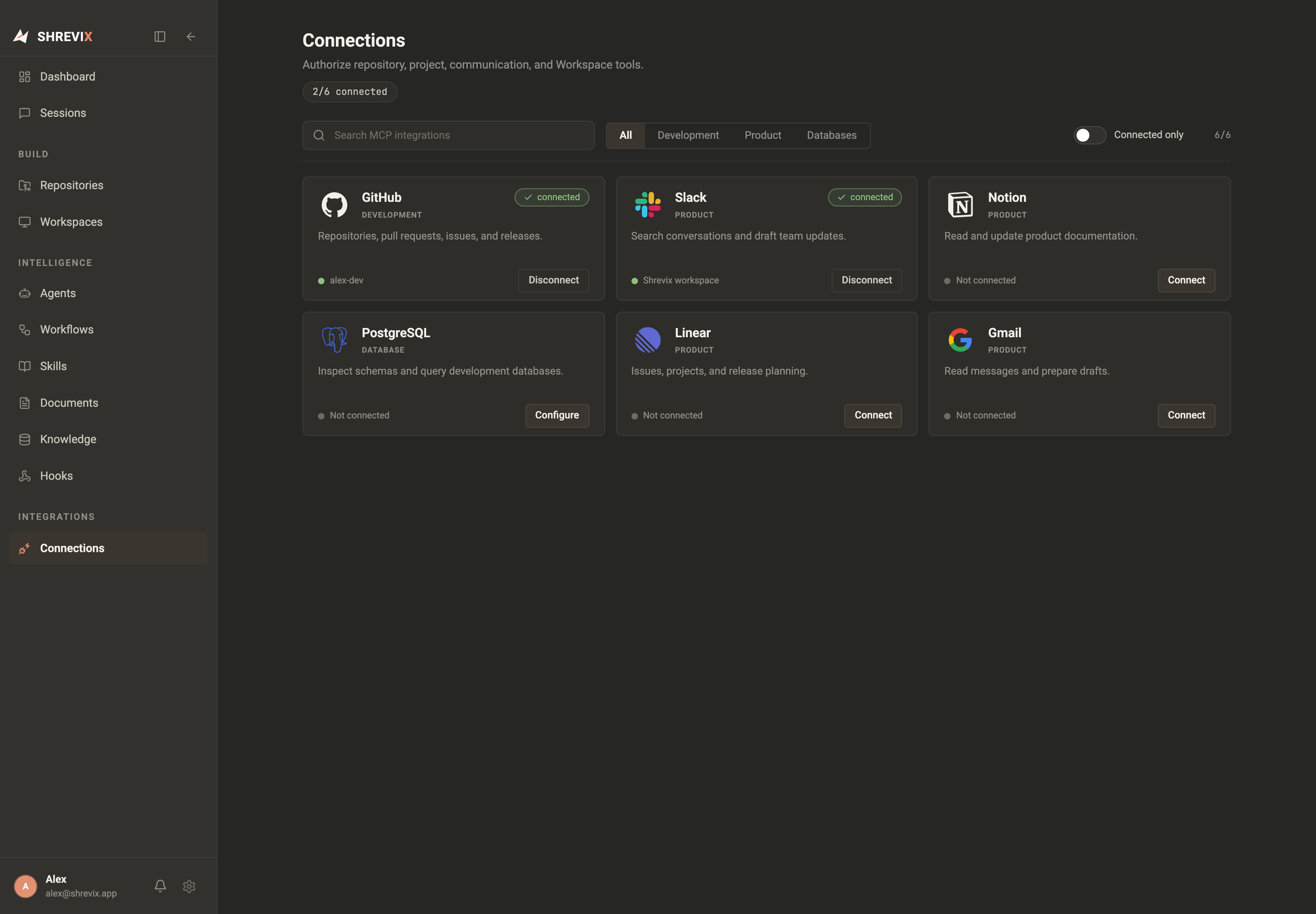This screenshot has width=1316, height=914.
Task: Connect the Gmail integration
Action: tap(1186, 416)
